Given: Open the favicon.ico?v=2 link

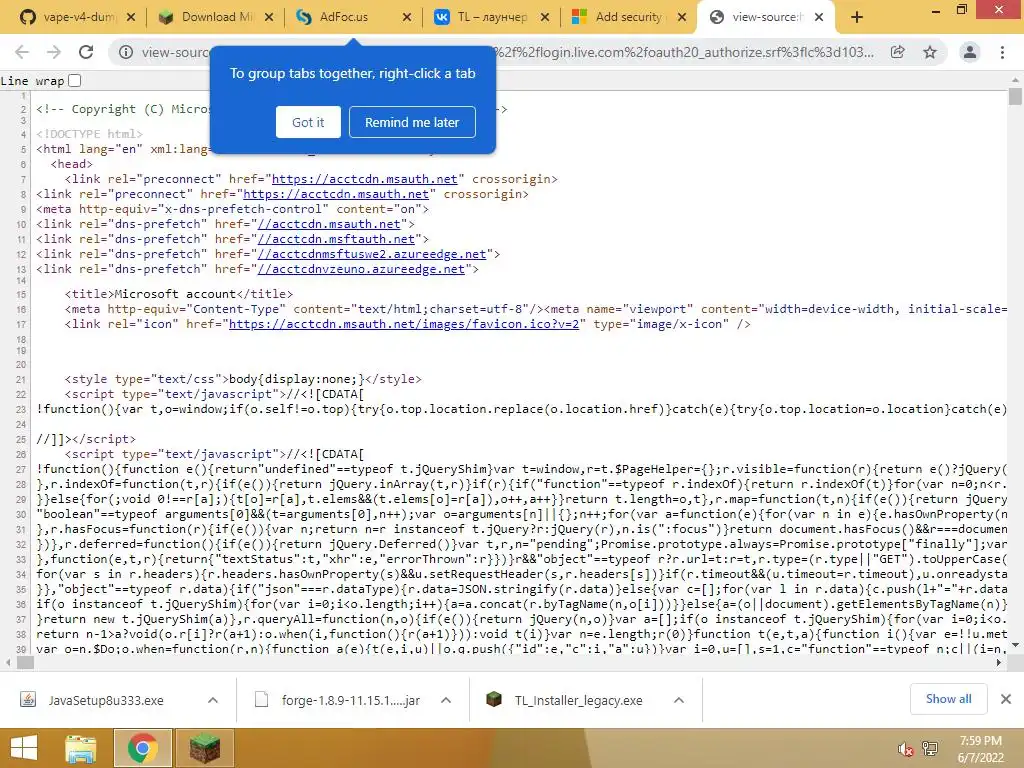Looking at the screenshot, I should coord(404,324).
